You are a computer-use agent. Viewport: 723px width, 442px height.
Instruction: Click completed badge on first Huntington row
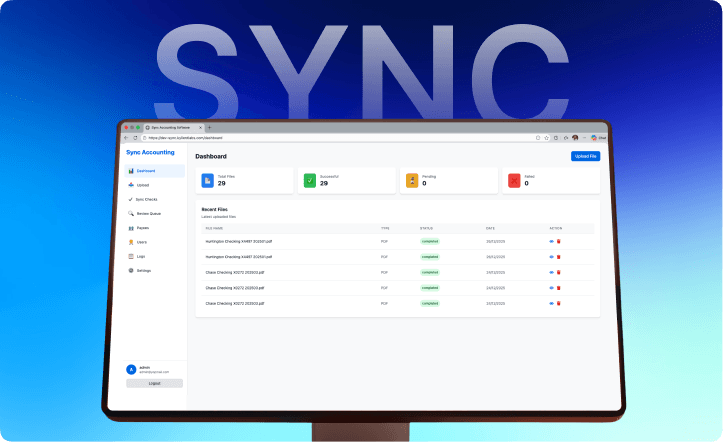point(430,242)
